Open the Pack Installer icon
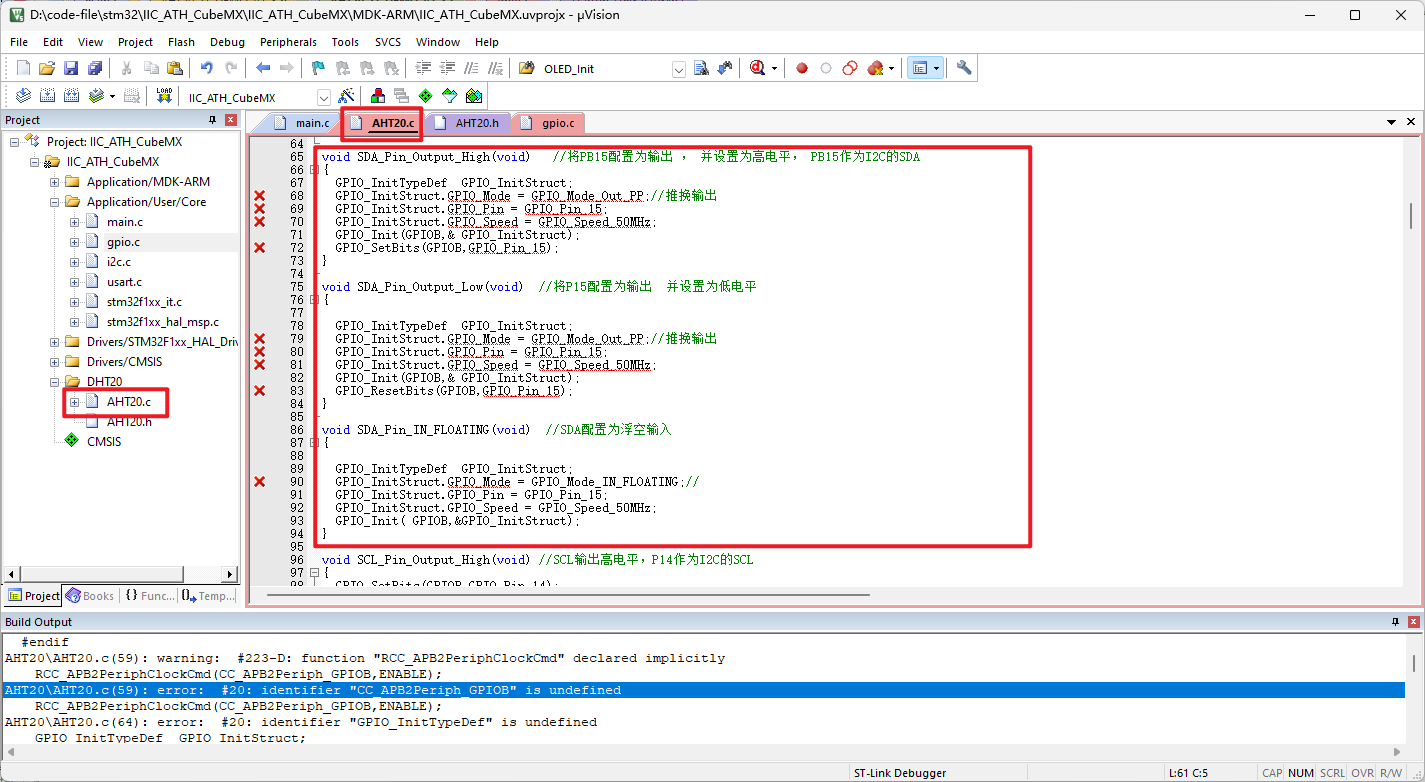This screenshot has height=782, width=1425. [x=474, y=96]
